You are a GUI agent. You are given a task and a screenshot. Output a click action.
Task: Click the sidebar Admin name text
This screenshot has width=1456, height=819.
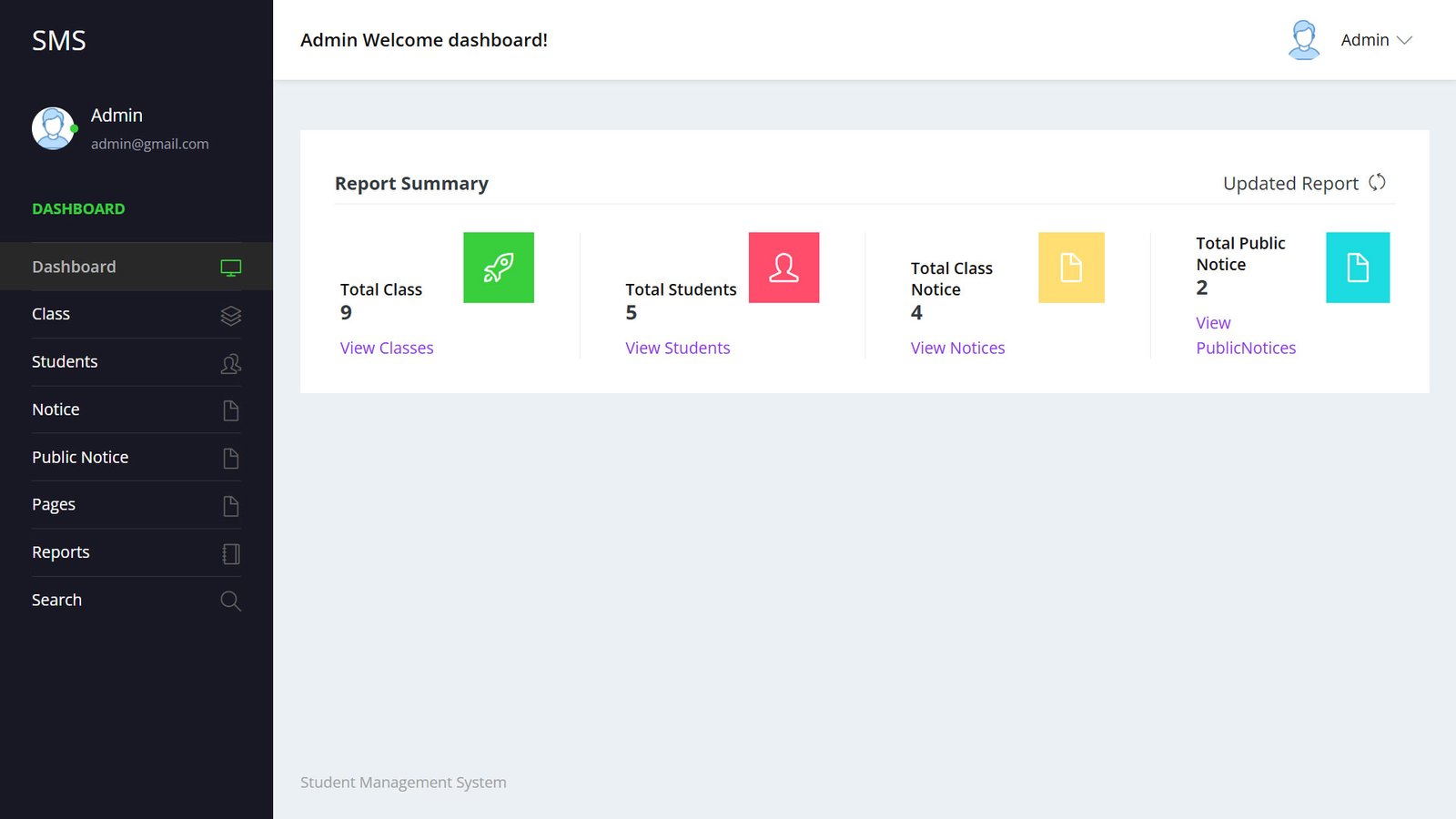tap(116, 116)
